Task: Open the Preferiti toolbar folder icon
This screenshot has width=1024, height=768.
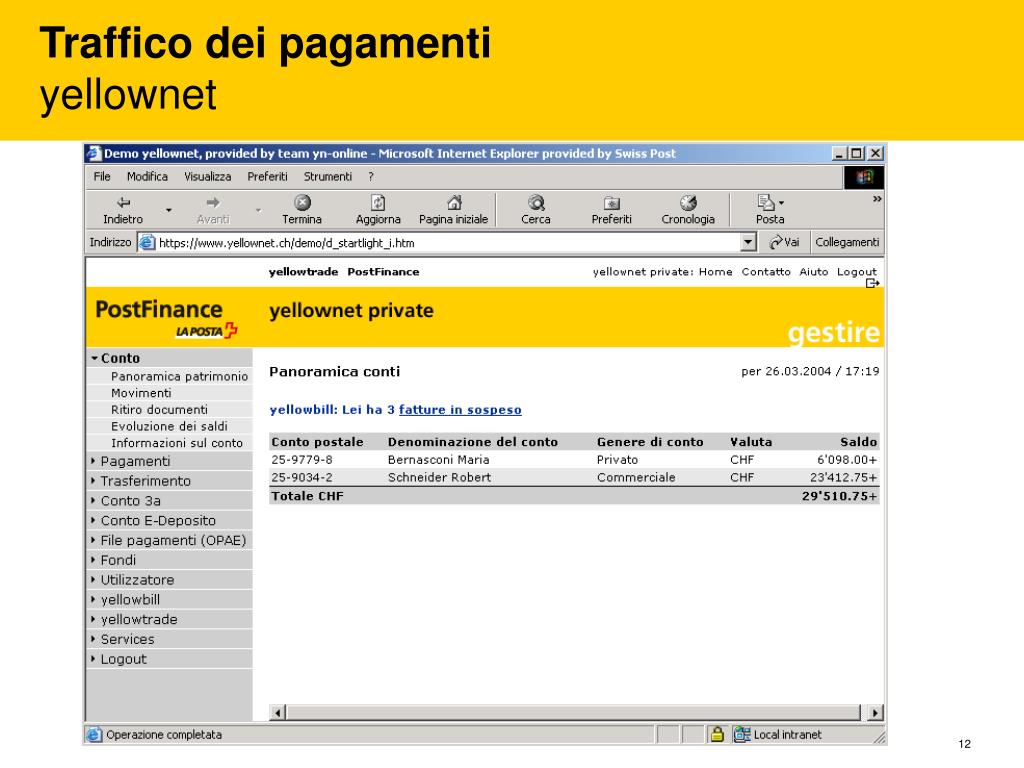Action: (612, 203)
